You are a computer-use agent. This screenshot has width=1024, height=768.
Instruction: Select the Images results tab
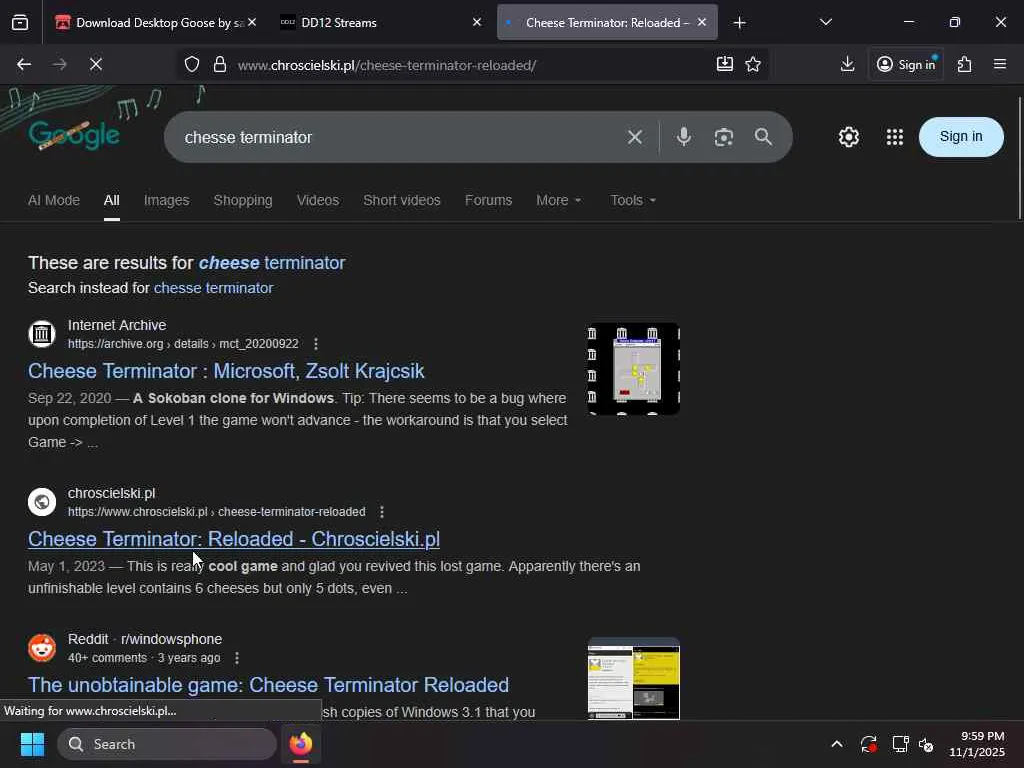coord(167,200)
